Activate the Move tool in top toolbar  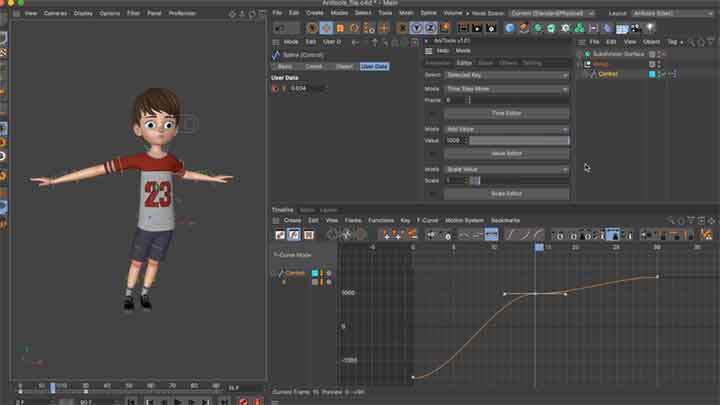point(326,28)
